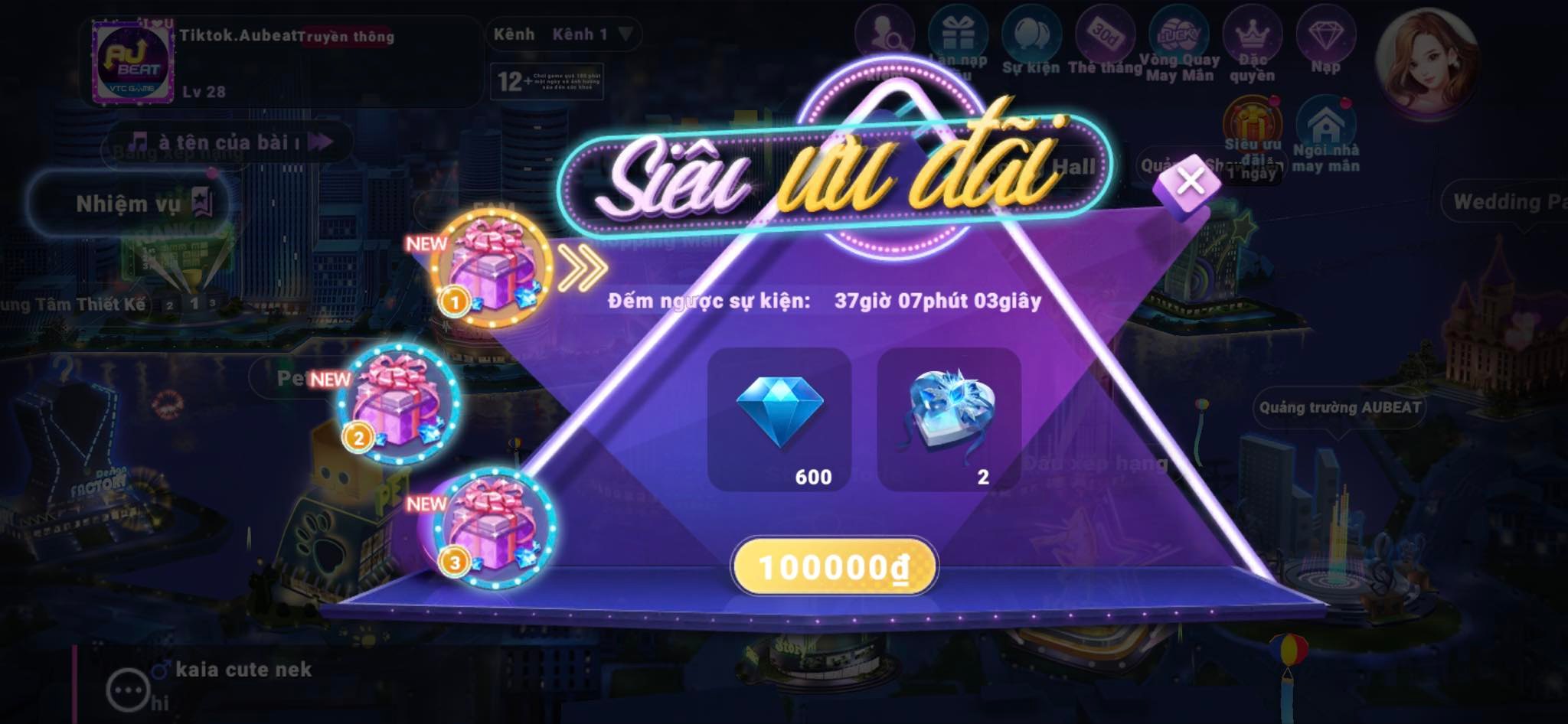Open Ngôi nhà may mắn house icon
This screenshot has height=724, width=1568.
1326,135
